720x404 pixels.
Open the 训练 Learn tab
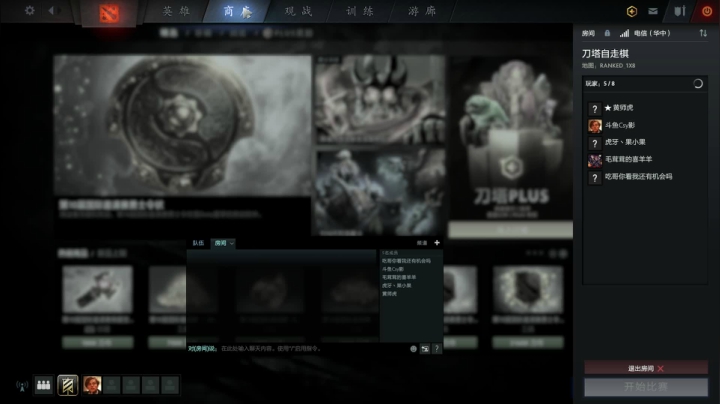pos(360,11)
